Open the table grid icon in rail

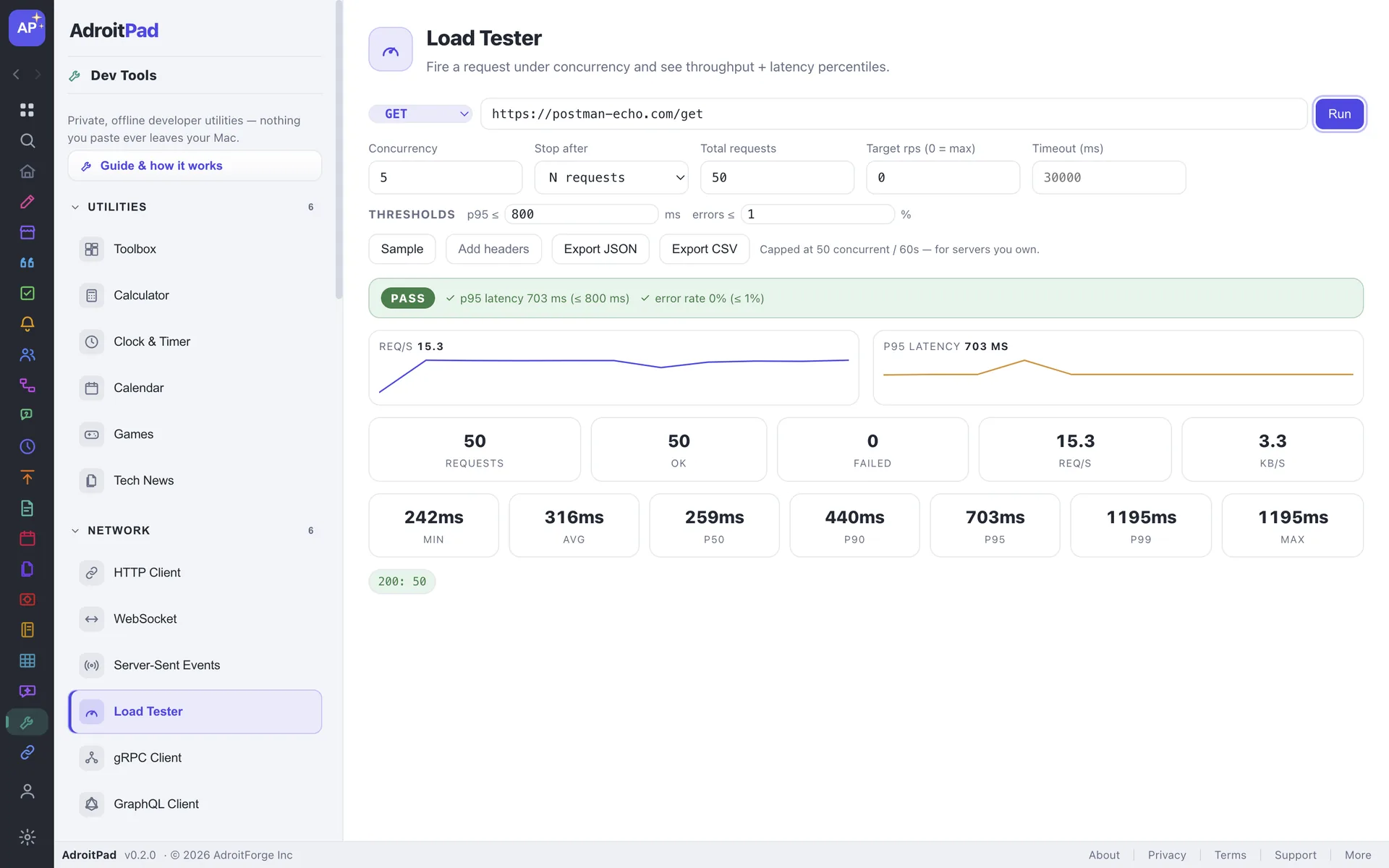27,660
